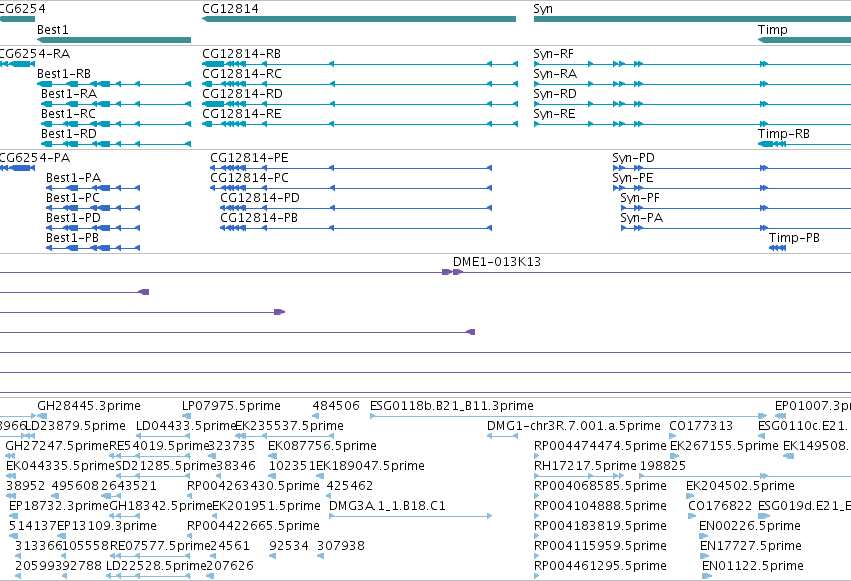Screen dimensions: 851x581
Task: Select protein Best1-PB
Action: (93, 248)
